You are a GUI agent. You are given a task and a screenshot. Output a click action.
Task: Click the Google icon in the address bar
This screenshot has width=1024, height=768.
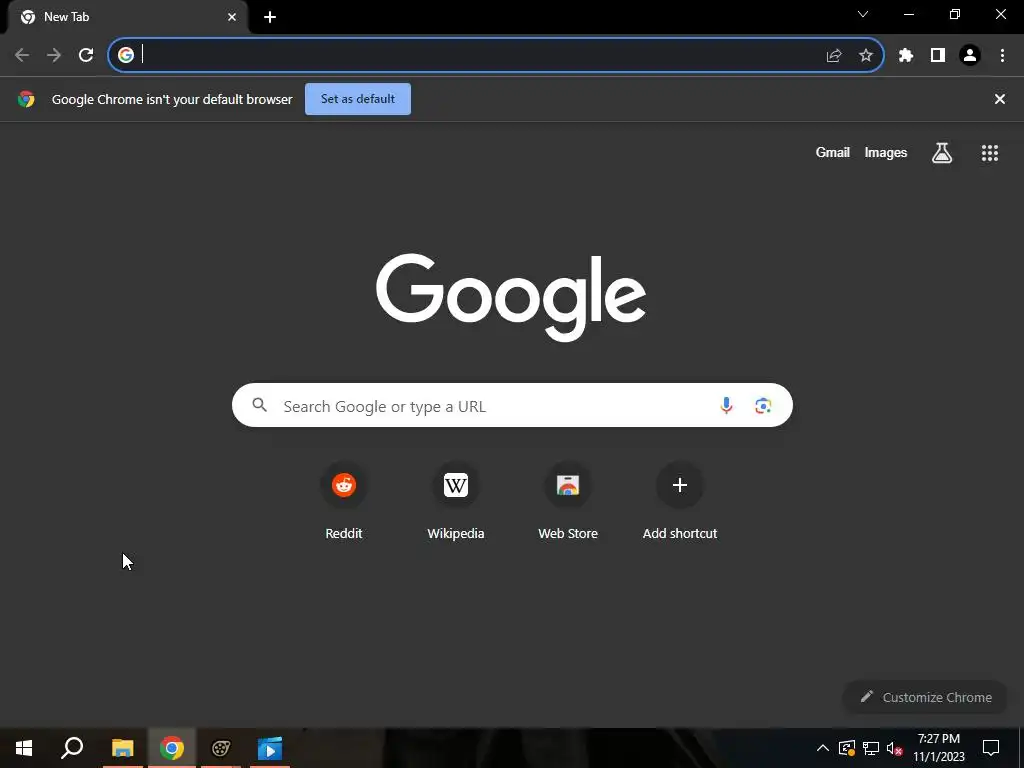click(126, 55)
